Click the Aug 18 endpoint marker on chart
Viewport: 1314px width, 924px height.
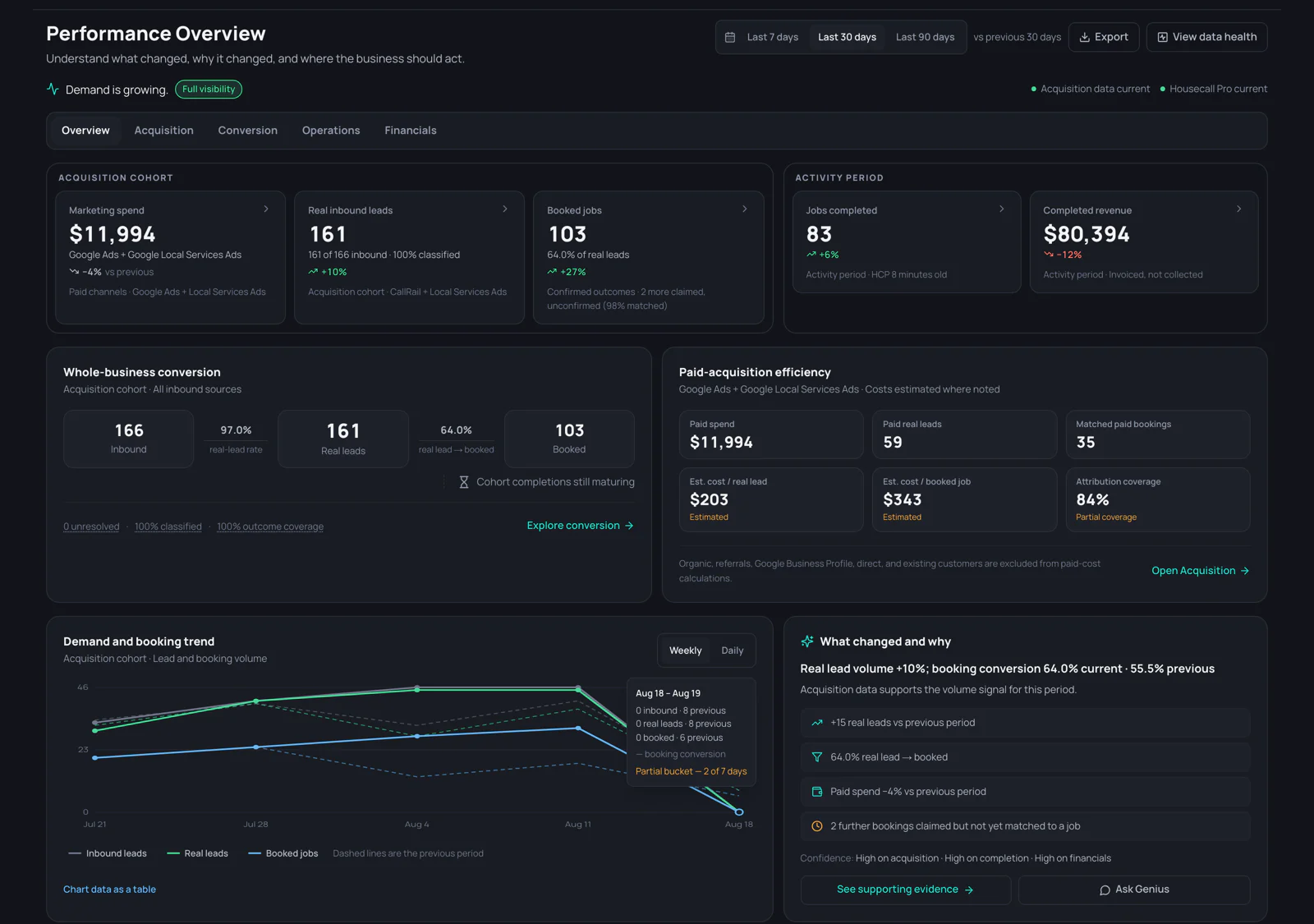739,811
